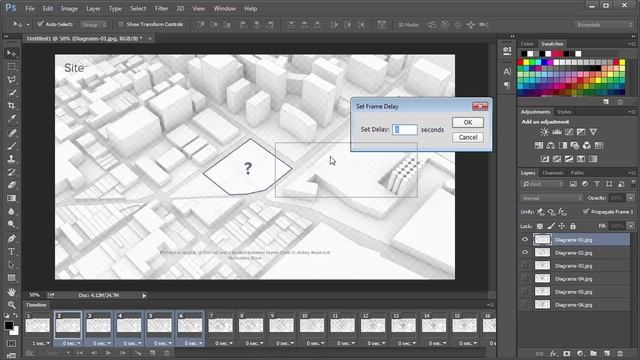This screenshot has width=640, height=360.
Task: Click OK in Set Frame Delay
Action: [x=468, y=122]
